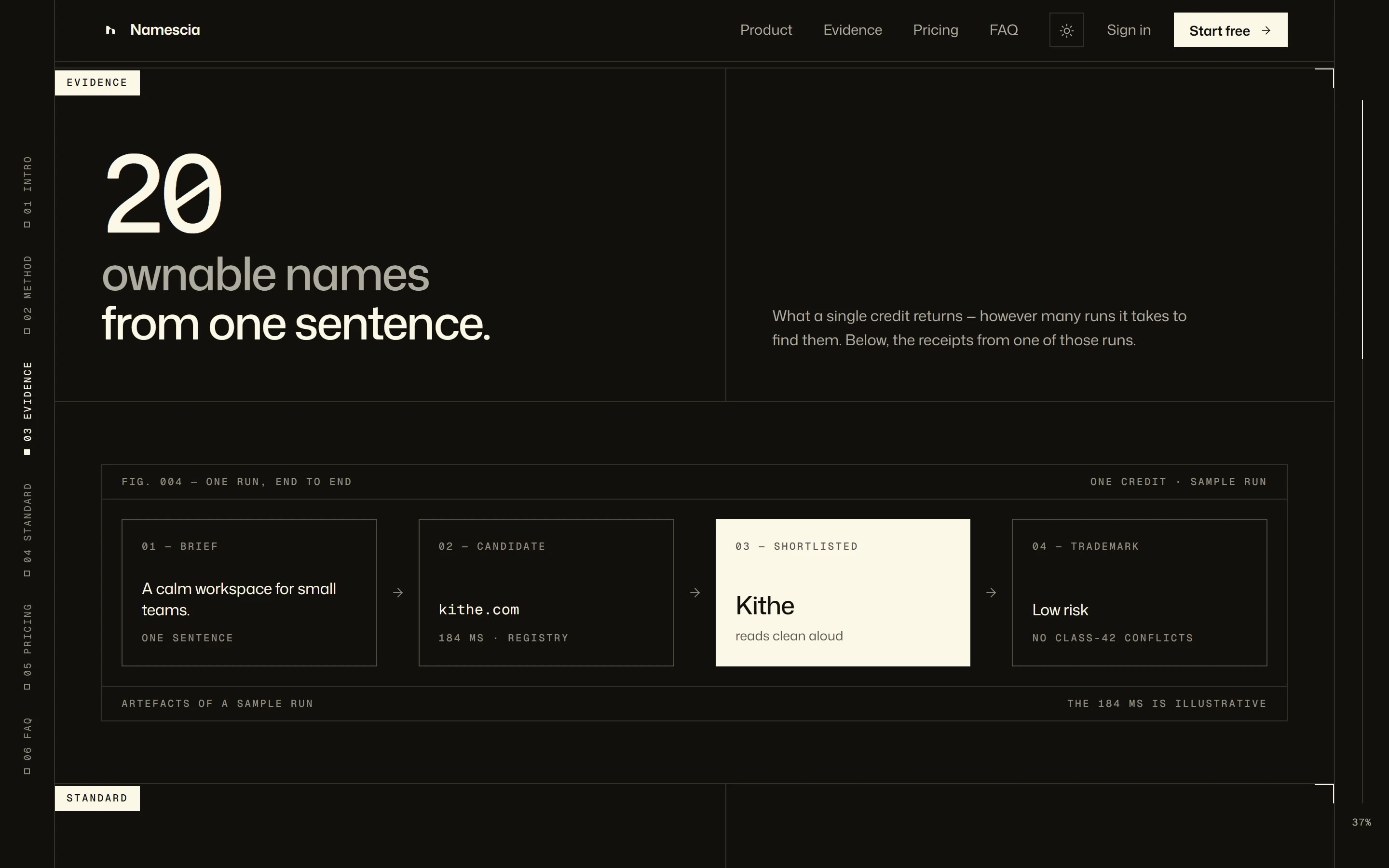This screenshot has width=1389, height=868.
Task: Click the Namescia logo icon
Action: [110, 30]
